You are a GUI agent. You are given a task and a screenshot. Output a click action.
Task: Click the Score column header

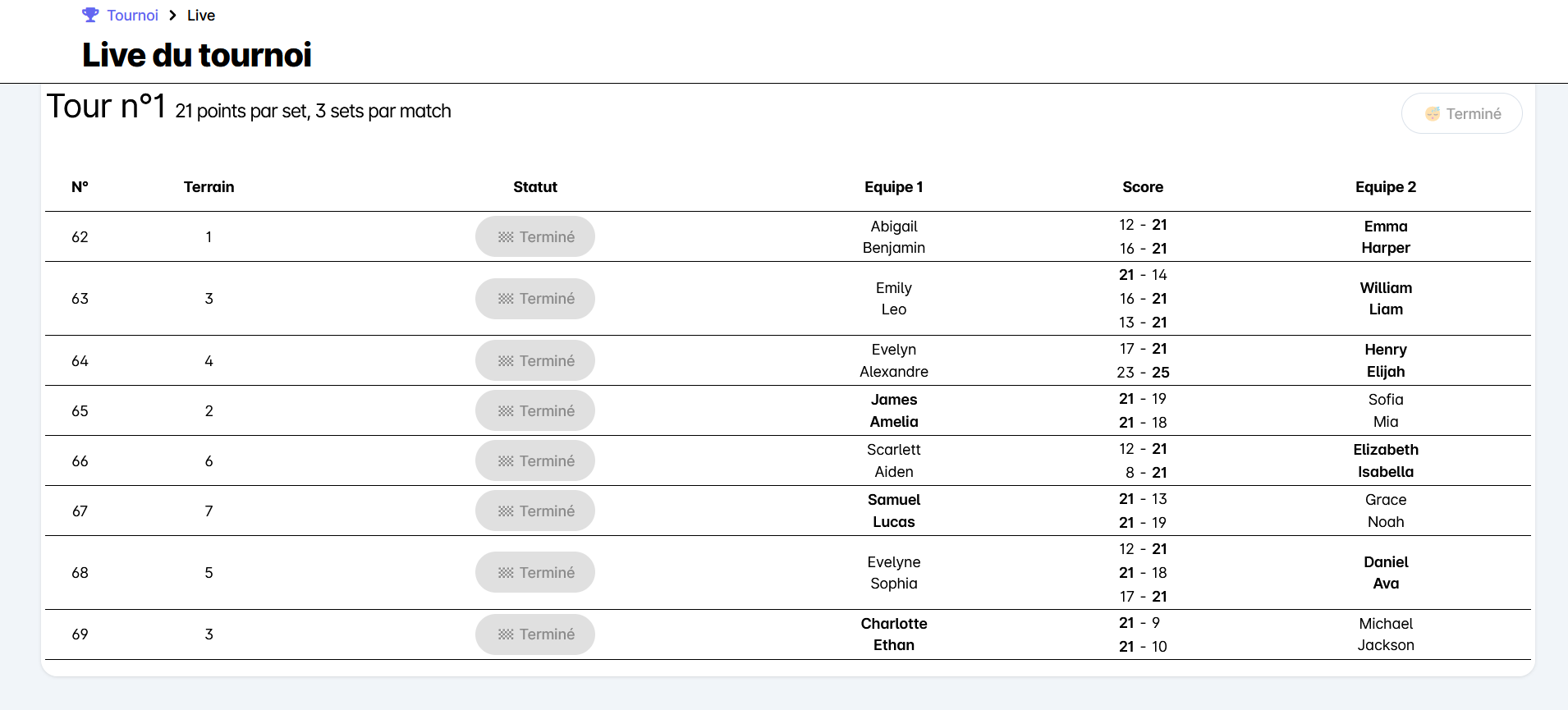[x=1142, y=187]
